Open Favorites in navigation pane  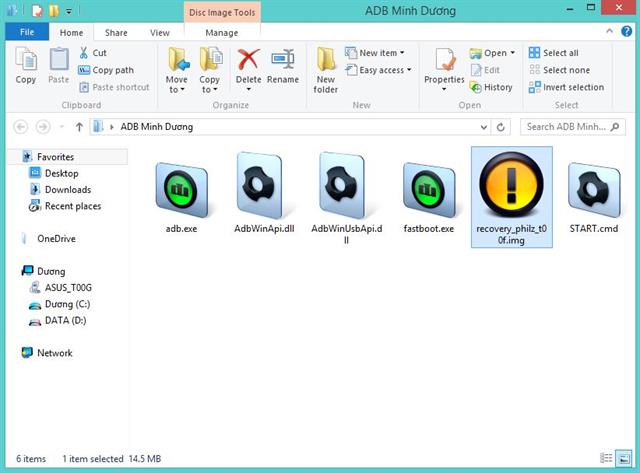coord(56,157)
